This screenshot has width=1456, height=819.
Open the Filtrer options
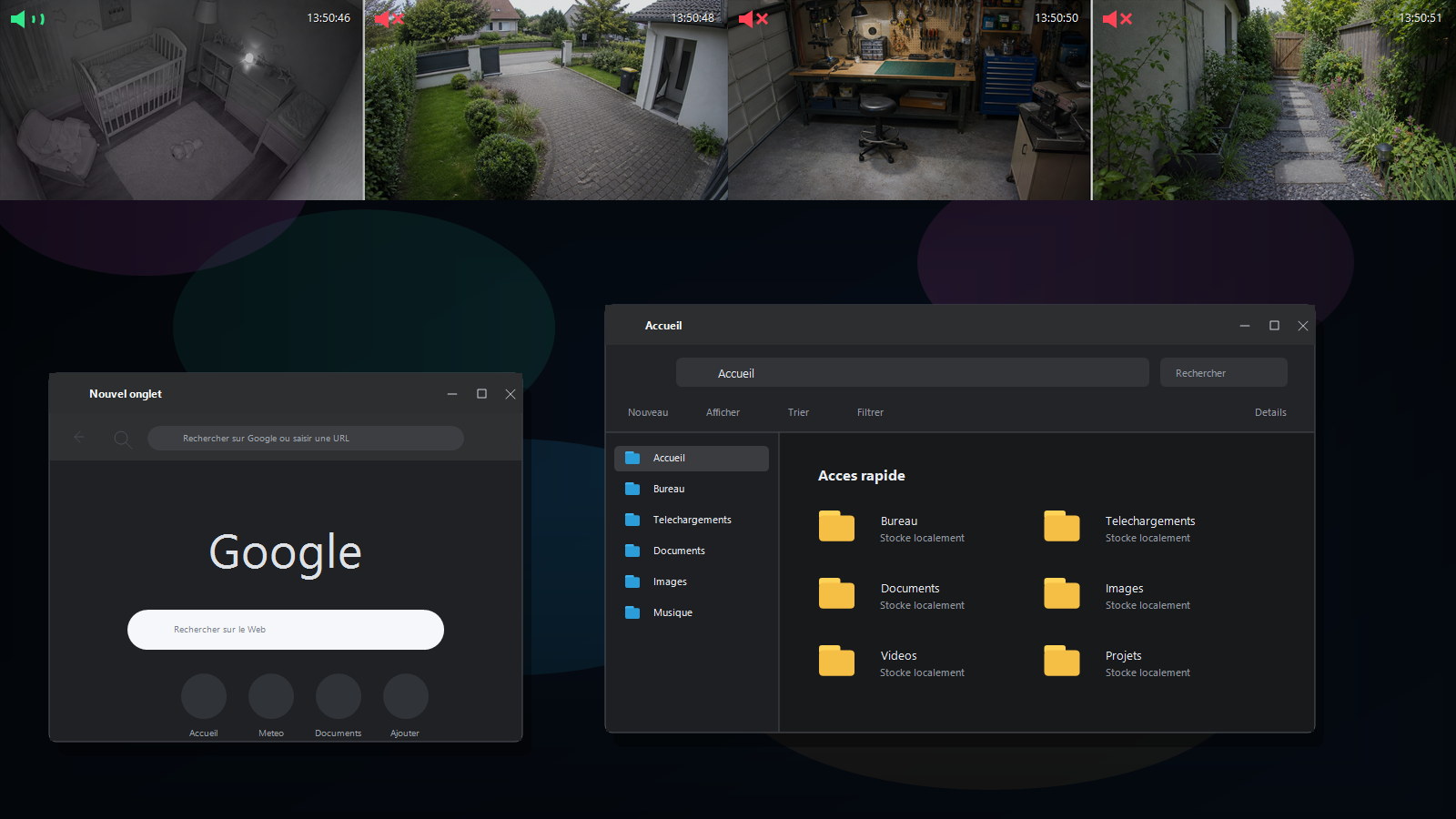[x=870, y=412]
